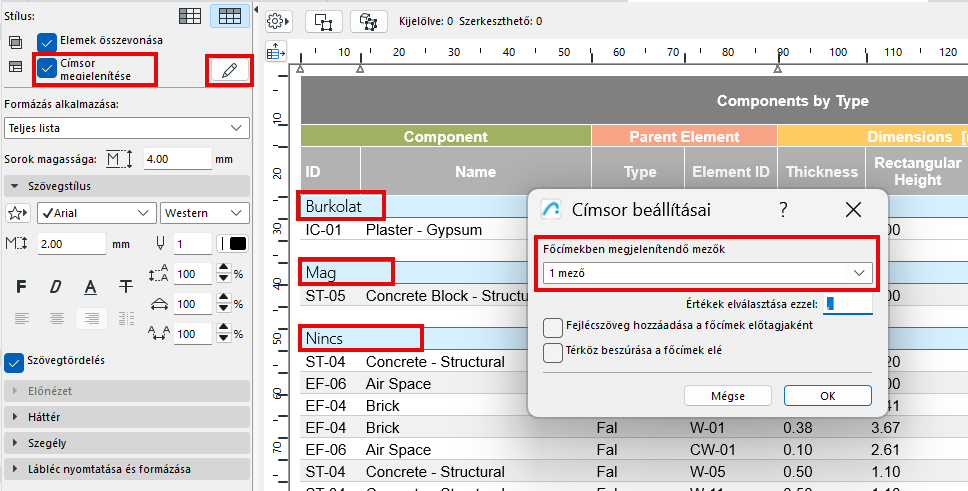Viewport: 968px width, 491px height.
Task: Close the Címsor beállításai dialog
Action: coord(853,210)
